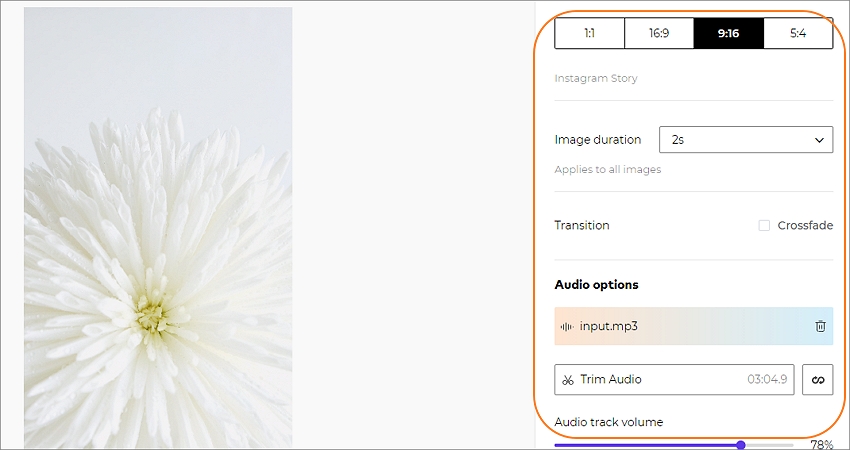Expand the 2s duration chevron arrow
The width and height of the screenshot is (850, 450).
click(819, 140)
